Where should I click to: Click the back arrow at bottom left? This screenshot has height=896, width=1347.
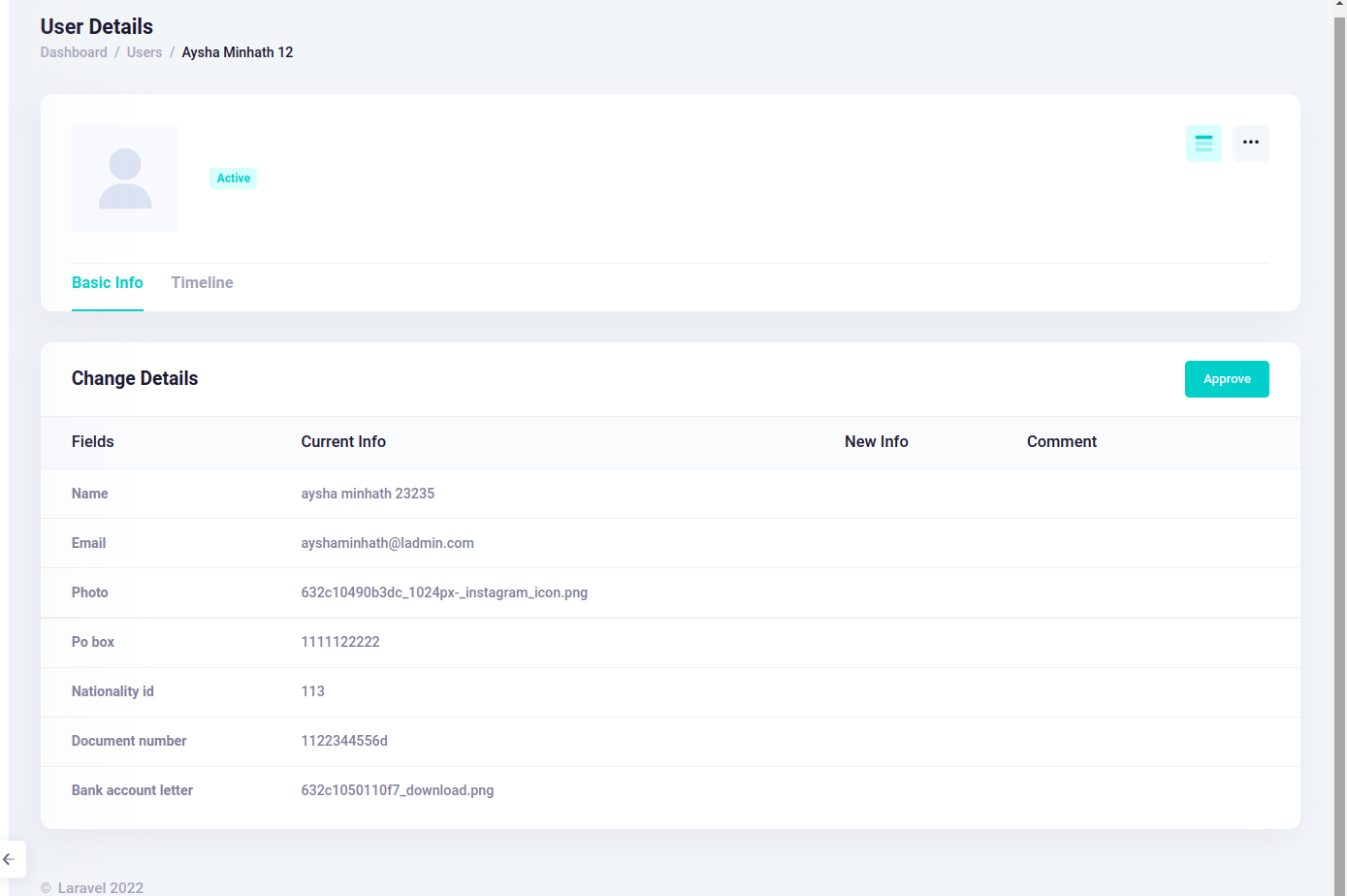pyautogui.click(x=10, y=859)
